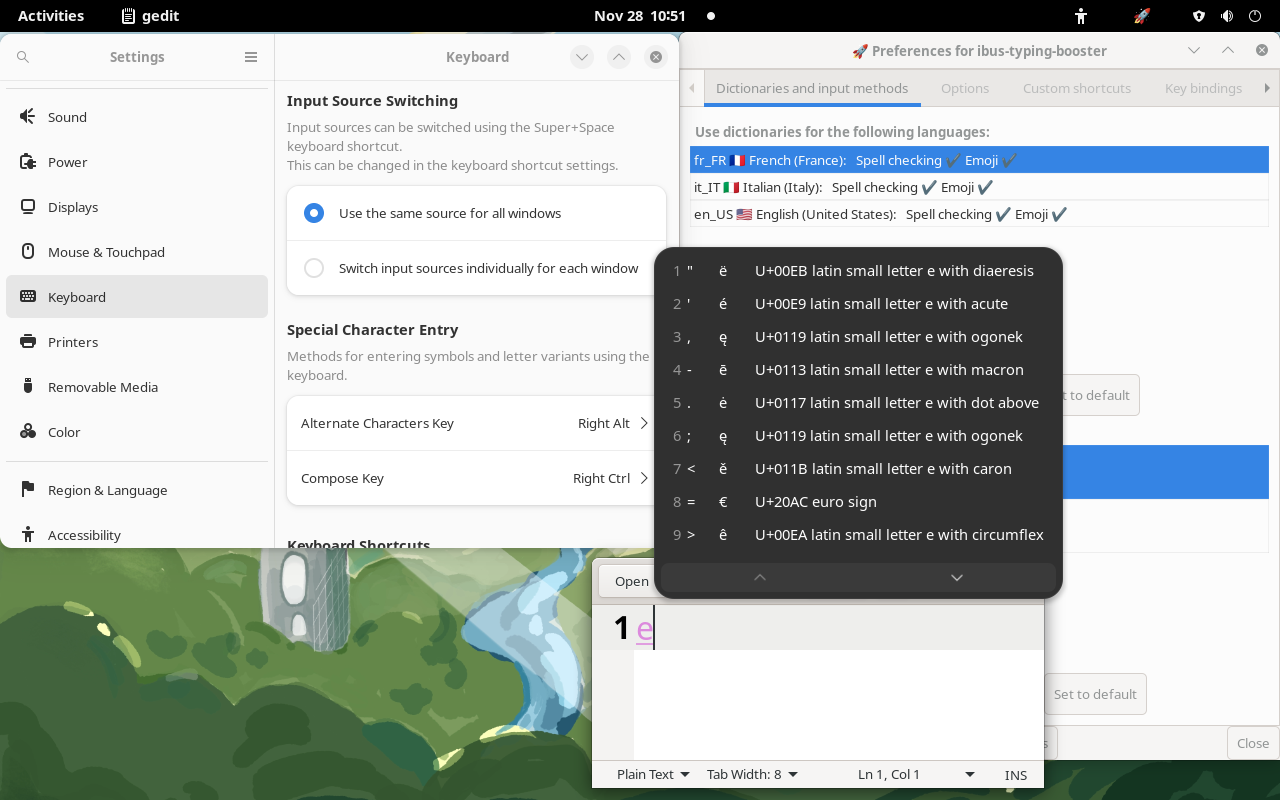Expand the Compose Key setting
Viewport: 1280px width, 800px height.
point(470,478)
